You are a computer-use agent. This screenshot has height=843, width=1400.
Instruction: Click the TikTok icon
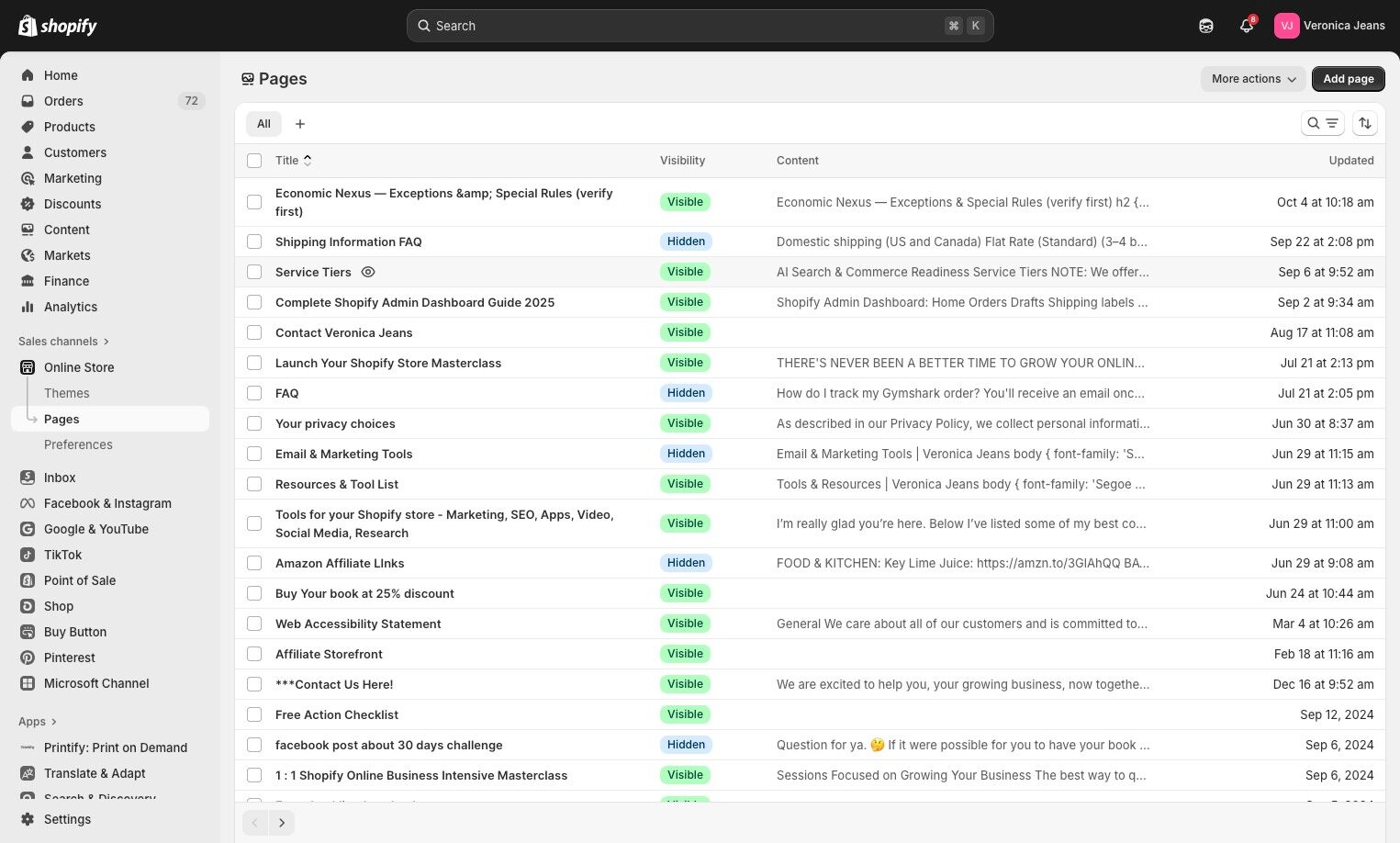point(28,555)
